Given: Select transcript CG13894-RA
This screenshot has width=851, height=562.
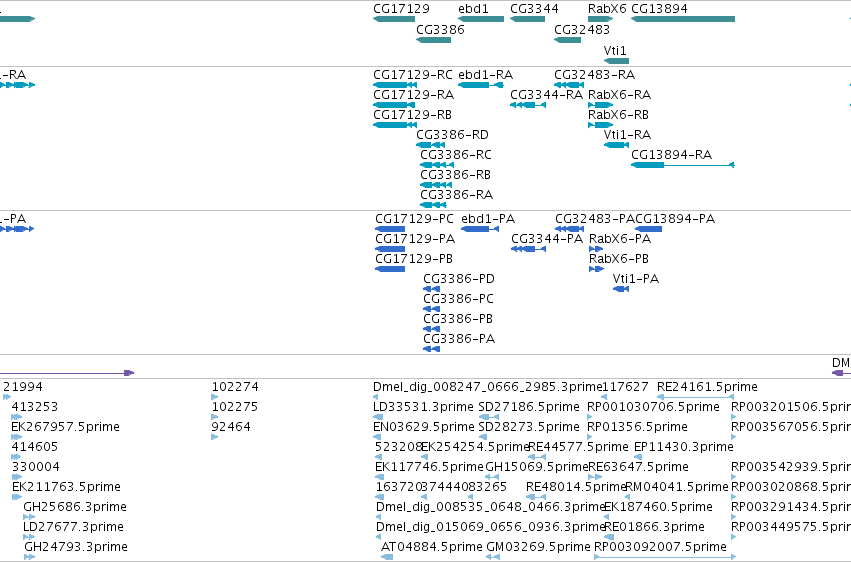Looking at the screenshot, I should 683,165.
